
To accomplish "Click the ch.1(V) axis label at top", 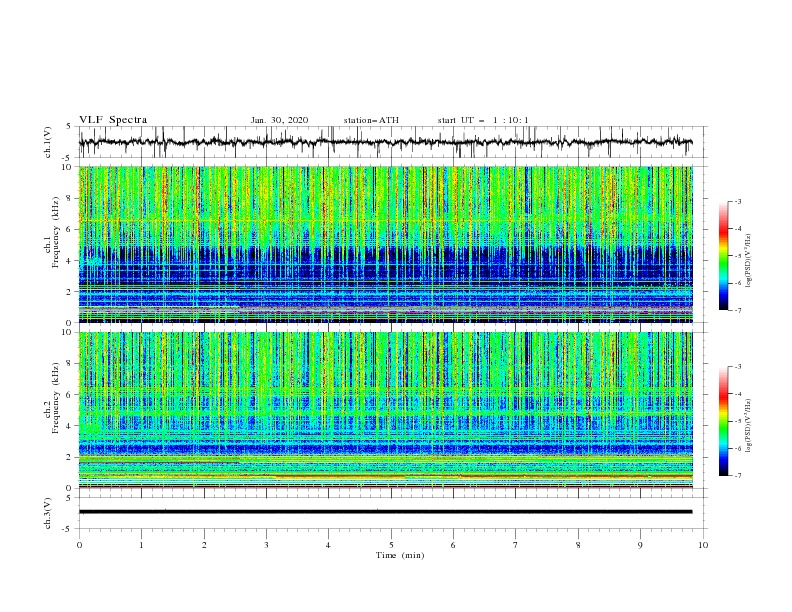I will coord(48,142).
